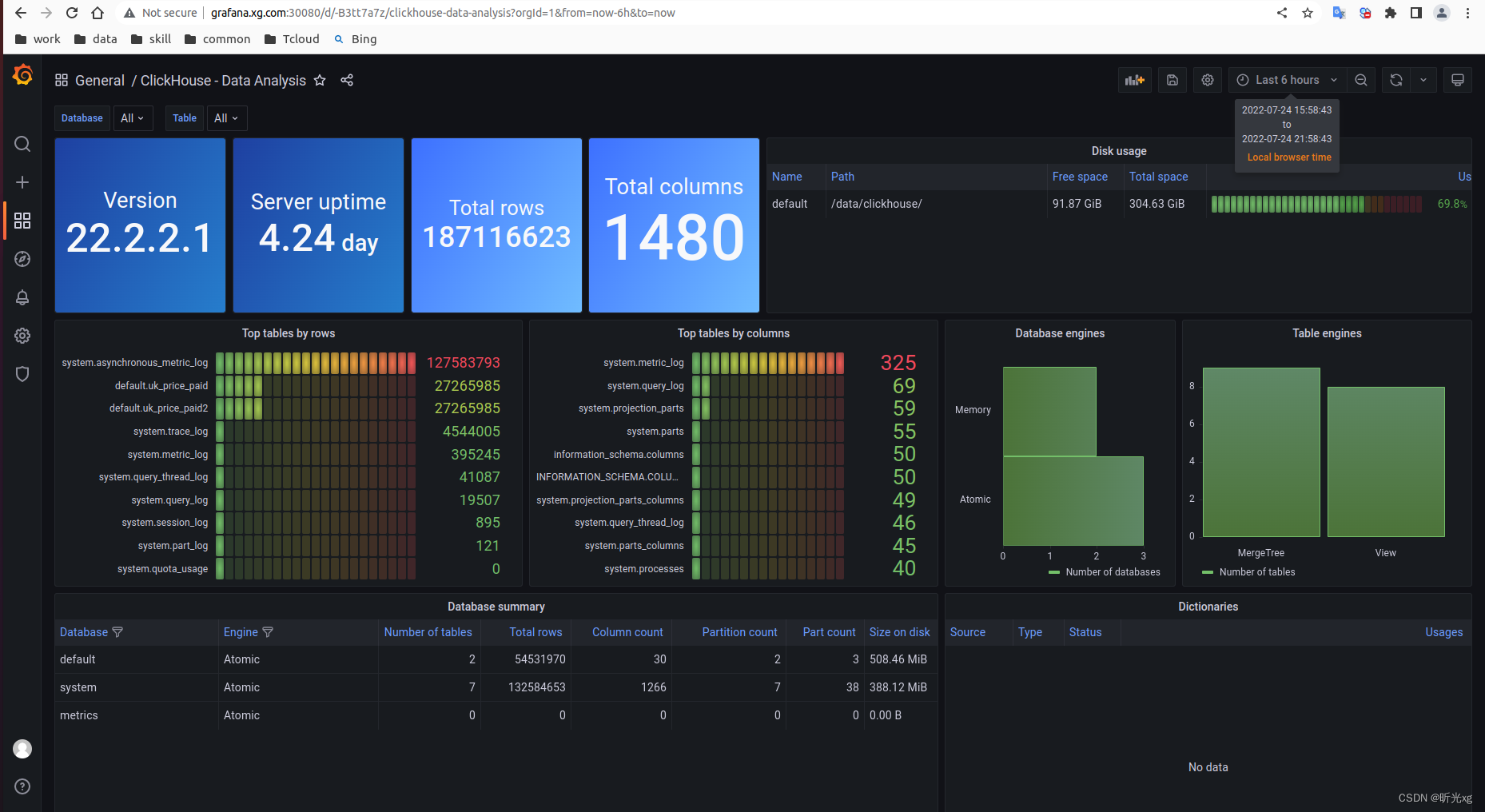Click the Add panel icon in the toolbar
Image resolution: width=1485 pixels, height=812 pixels.
point(1135,80)
